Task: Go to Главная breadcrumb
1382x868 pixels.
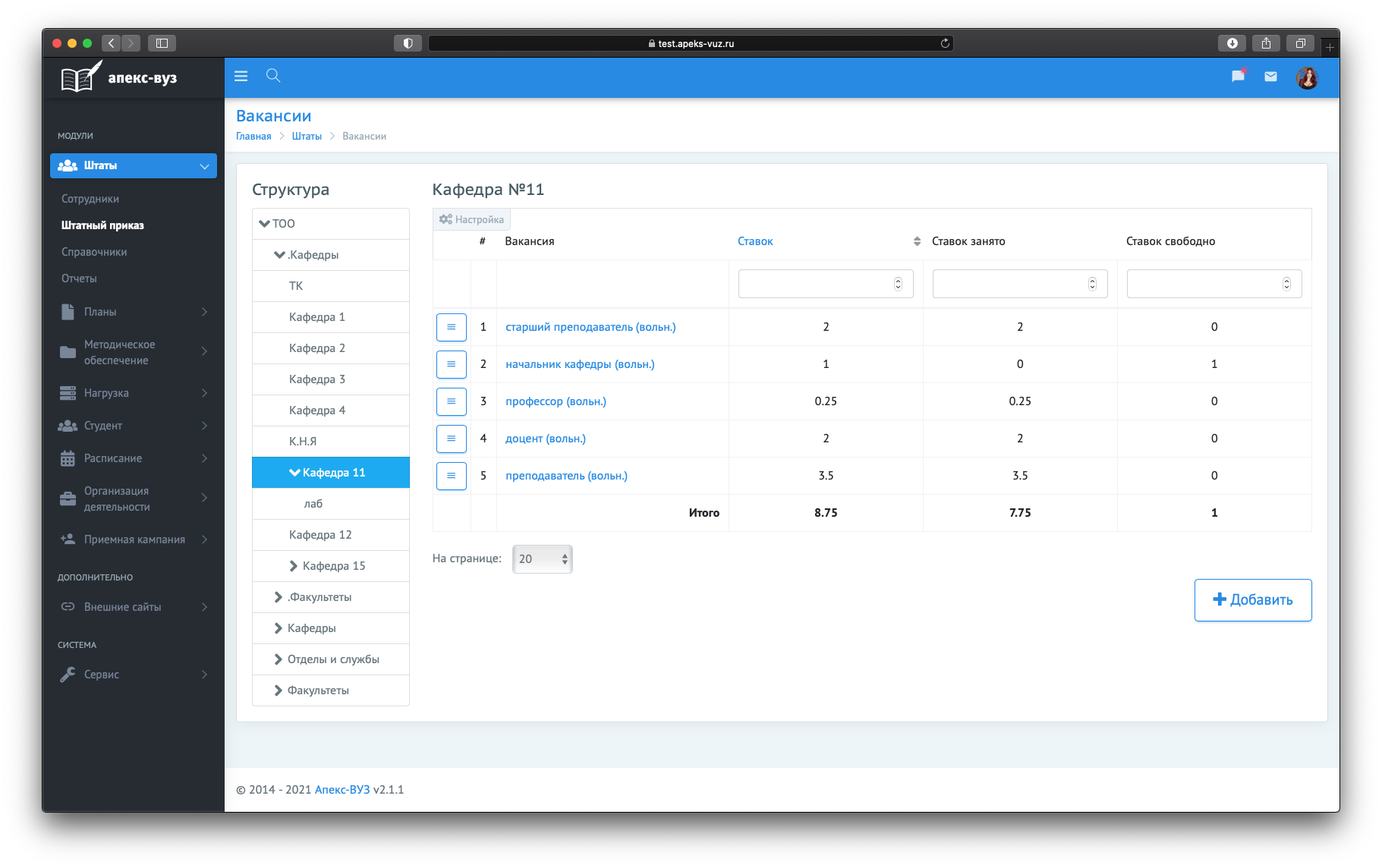Action: coord(253,136)
